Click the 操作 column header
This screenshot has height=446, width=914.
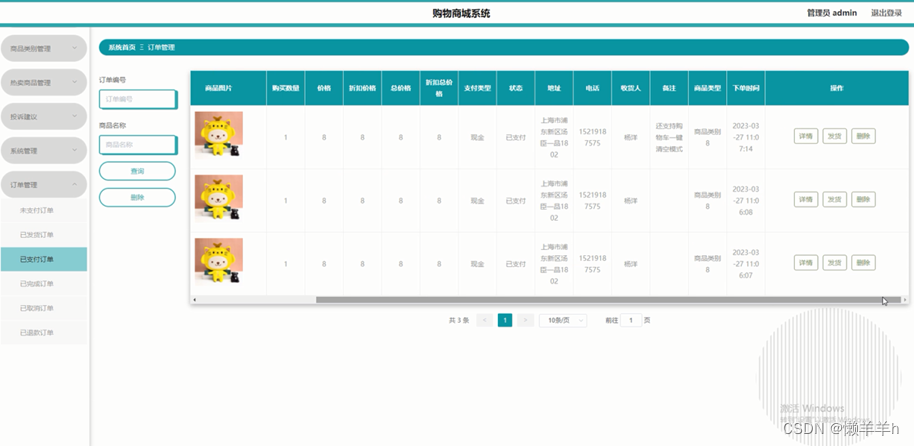point(836,88)
